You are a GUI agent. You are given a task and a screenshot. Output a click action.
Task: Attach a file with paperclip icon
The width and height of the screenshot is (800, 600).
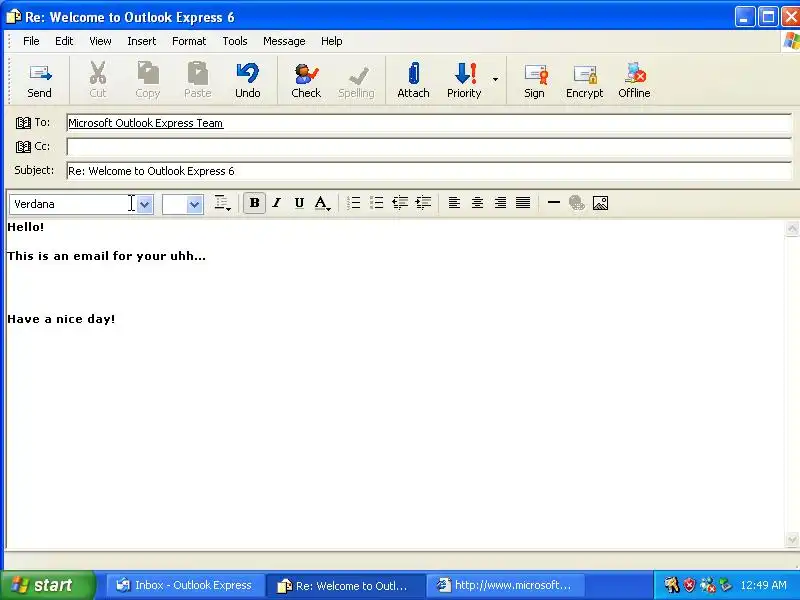(413, 81)
